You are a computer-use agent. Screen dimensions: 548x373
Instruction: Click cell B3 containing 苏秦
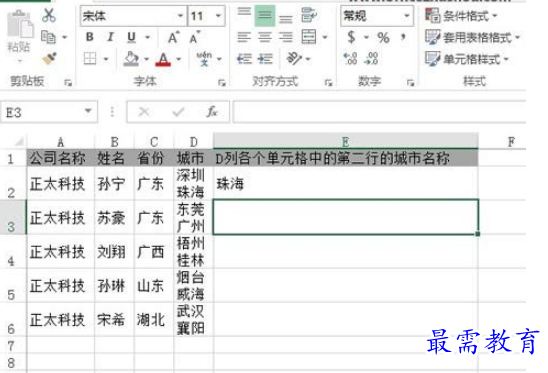tap(114, 217)
